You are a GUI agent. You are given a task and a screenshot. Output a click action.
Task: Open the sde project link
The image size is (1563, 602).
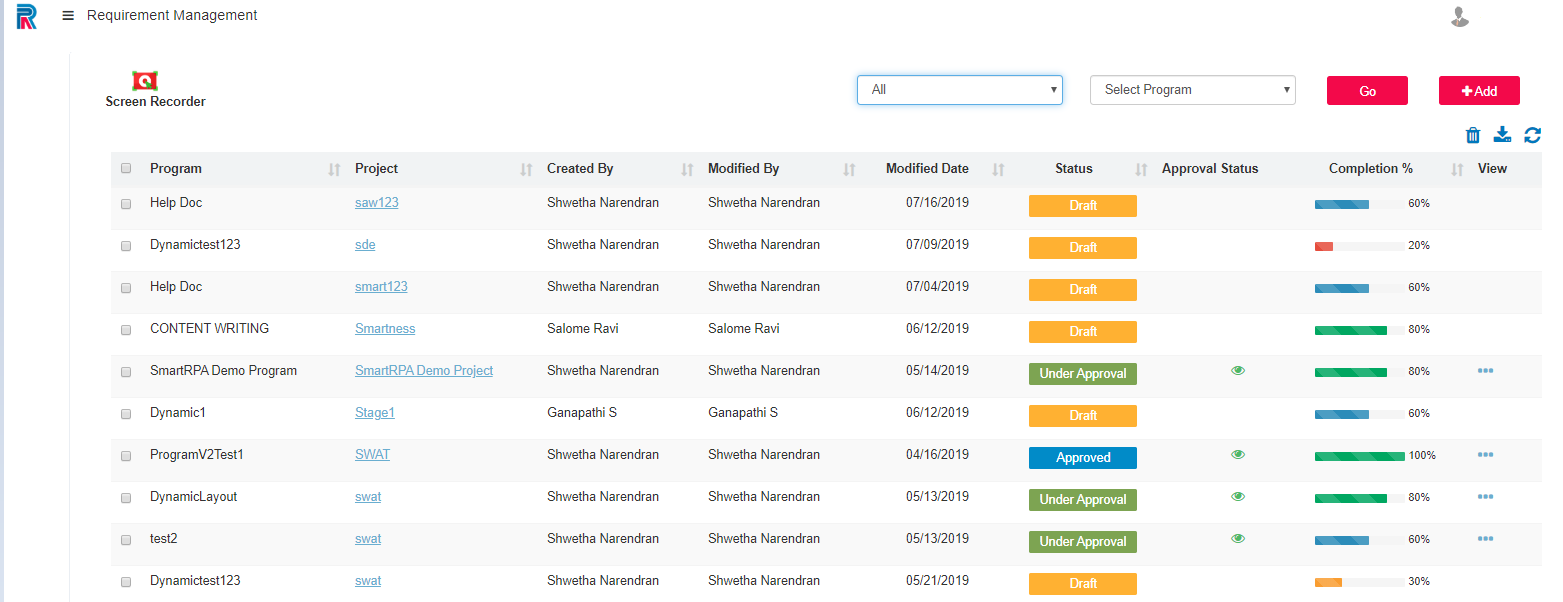click(x=365, y=245)
